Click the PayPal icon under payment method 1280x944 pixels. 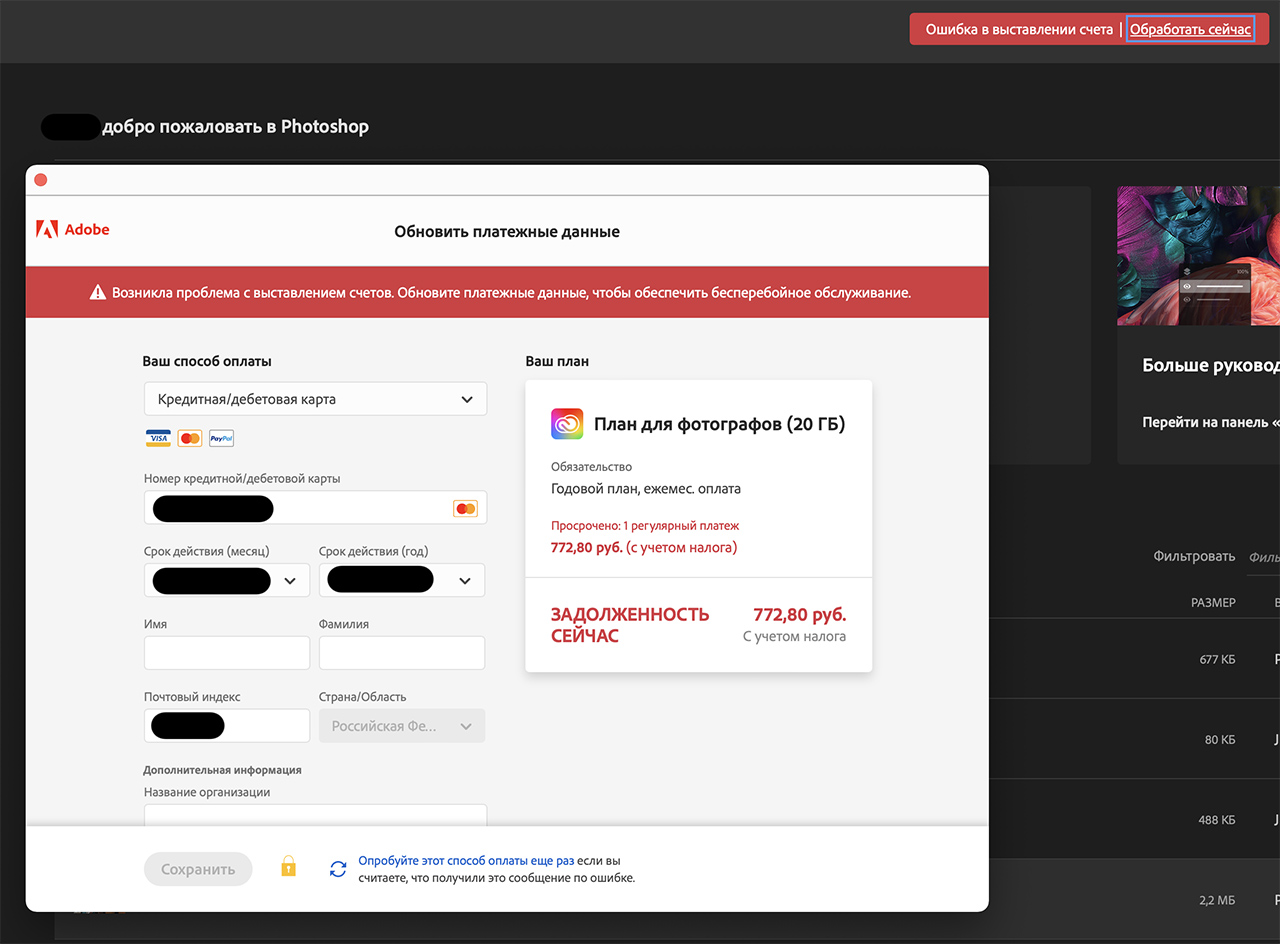221,438
